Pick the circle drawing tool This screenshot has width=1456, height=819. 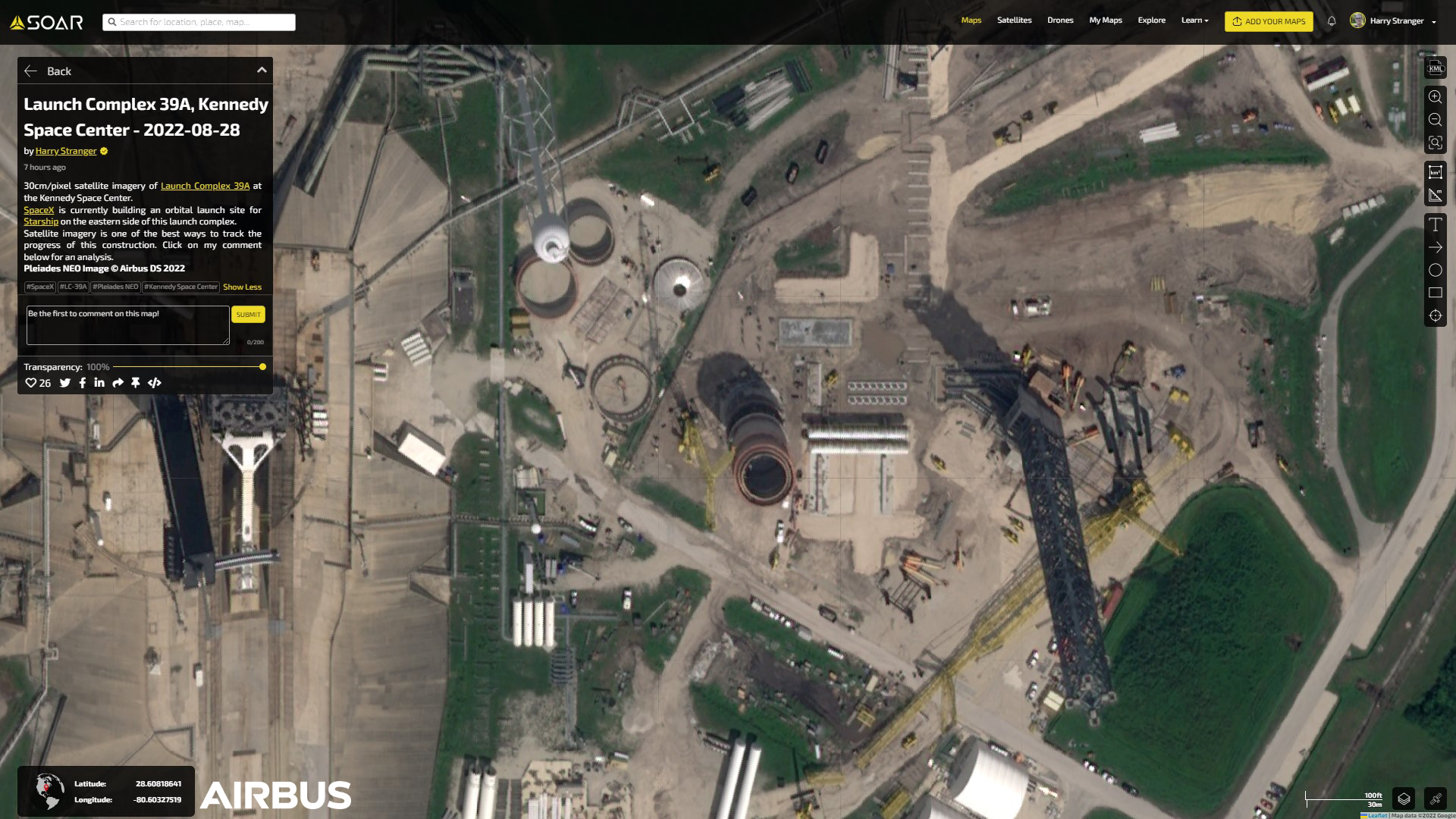pyautogui.click(x=1435, y=270)
